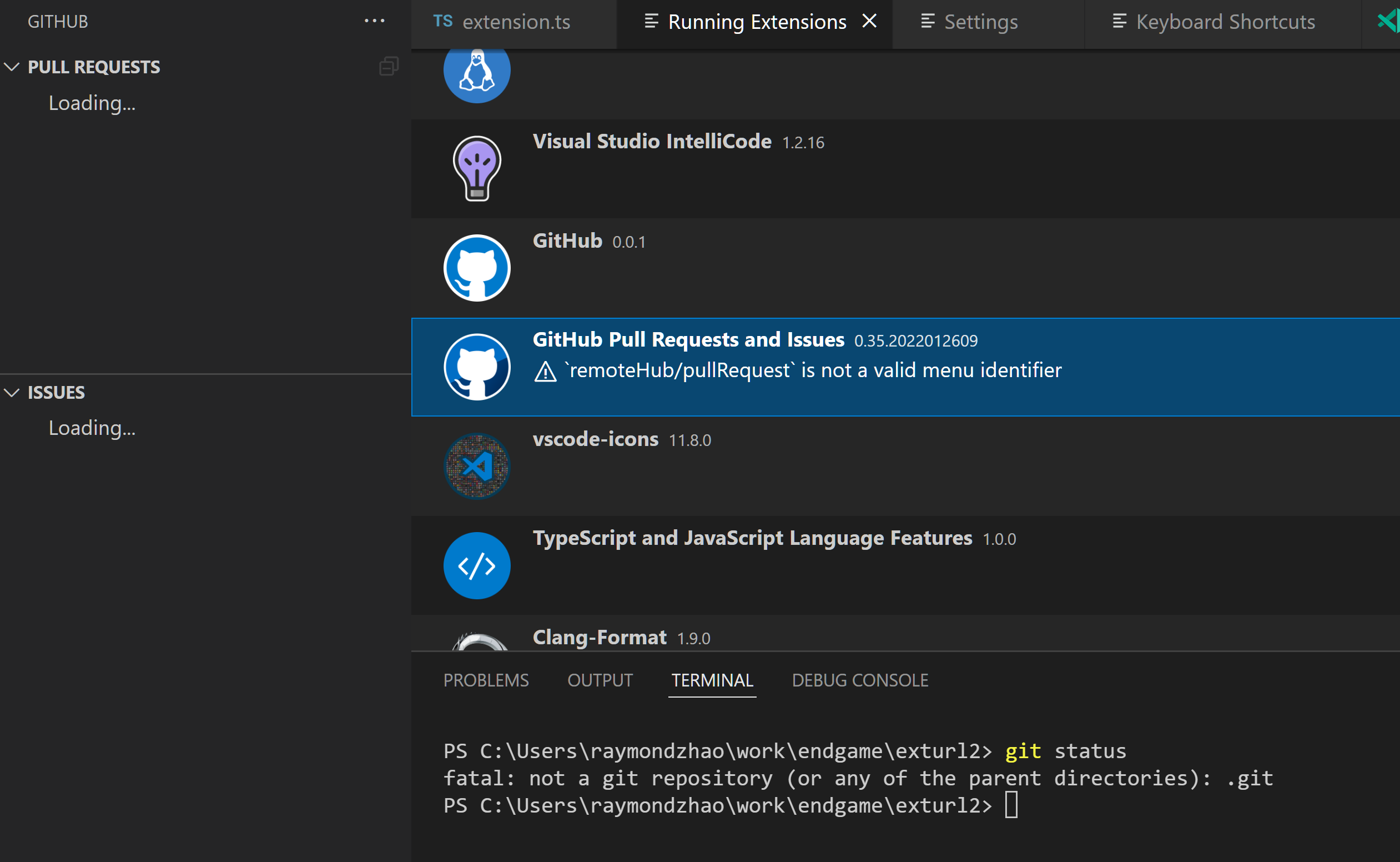Click the terminal input cursor after the prompt
The height and width of the screenshot is (862, 1400).
[x=1011, y=805]
